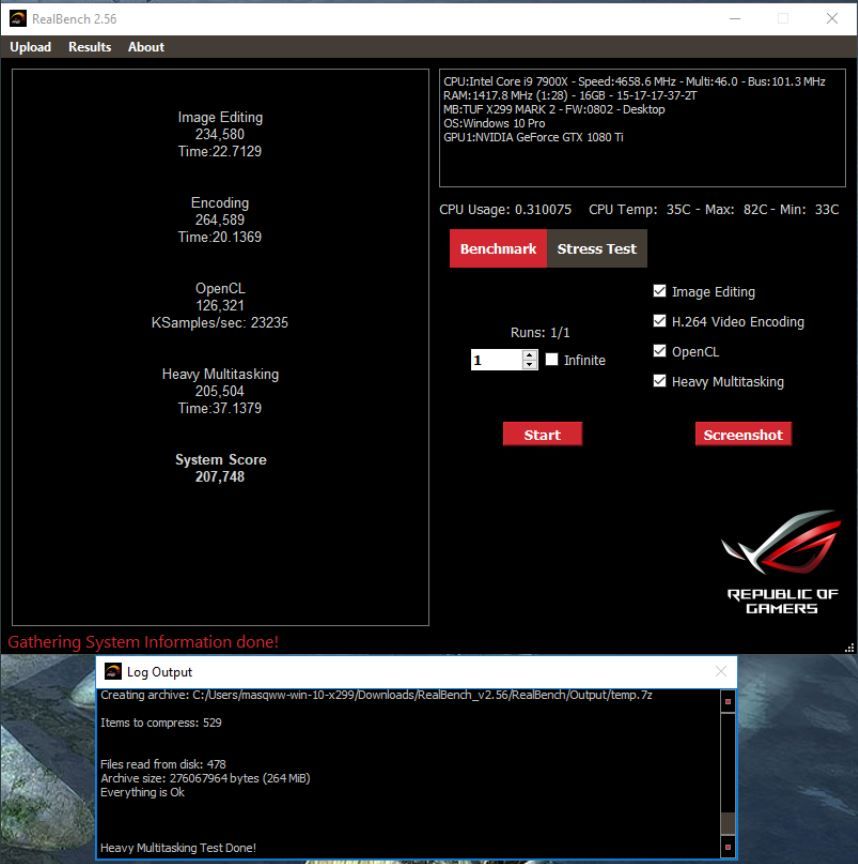Screen dimensions: 858x864
Task: Click the Log Output scrollbar thumb
Action: pos(728,823)
